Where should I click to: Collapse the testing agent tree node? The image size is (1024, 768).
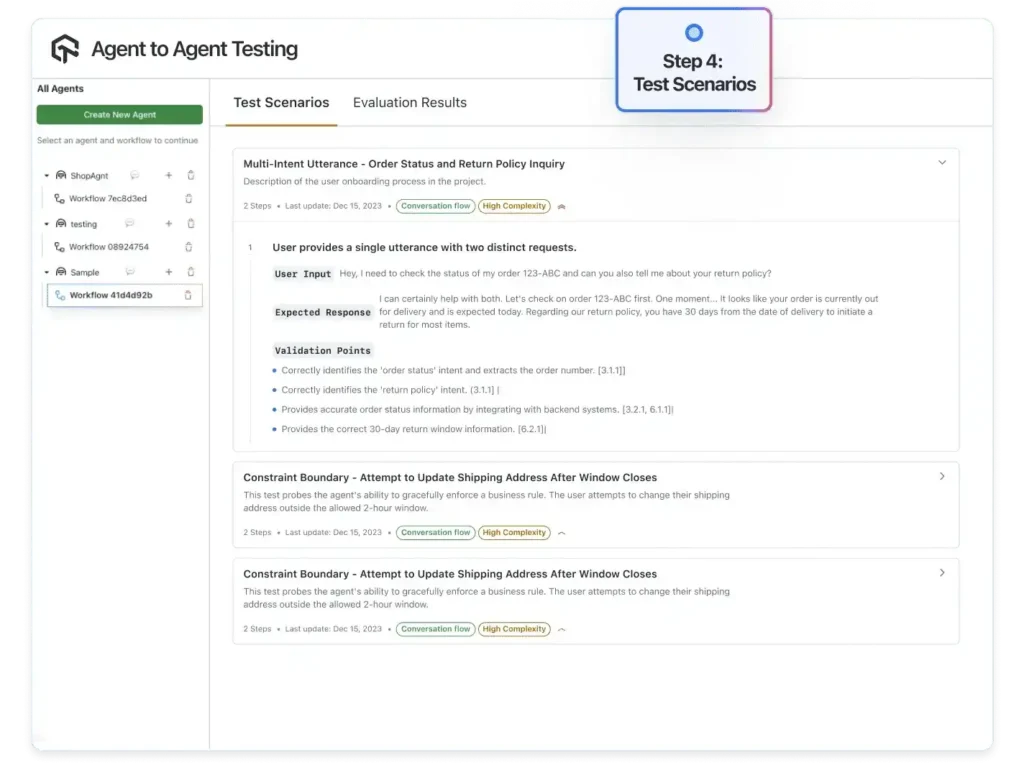coord(46,224)
